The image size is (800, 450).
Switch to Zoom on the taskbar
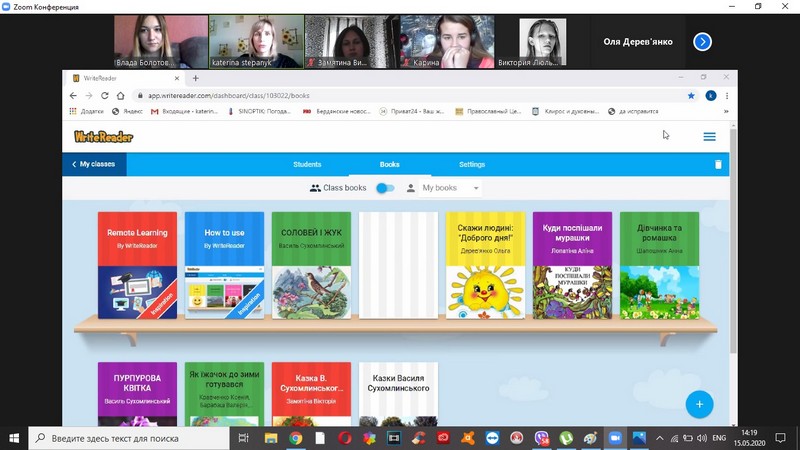tap(615, 438)
